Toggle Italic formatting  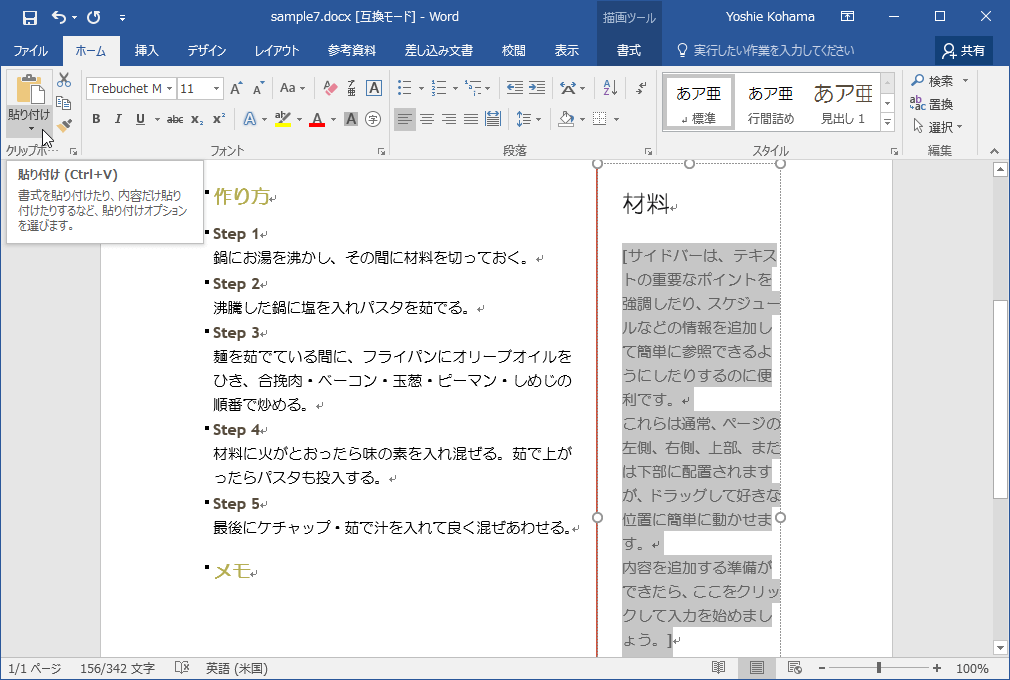pos(118,119)
